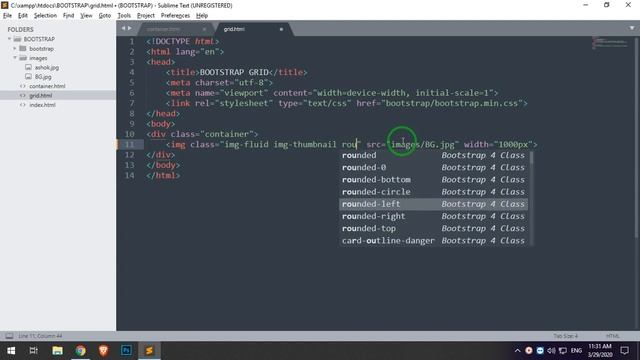The height and width of the screenshot is (360, 640).
Task: Choose 'rounded-0' autocomplete suggestion
Action: (x=433, y=167)
